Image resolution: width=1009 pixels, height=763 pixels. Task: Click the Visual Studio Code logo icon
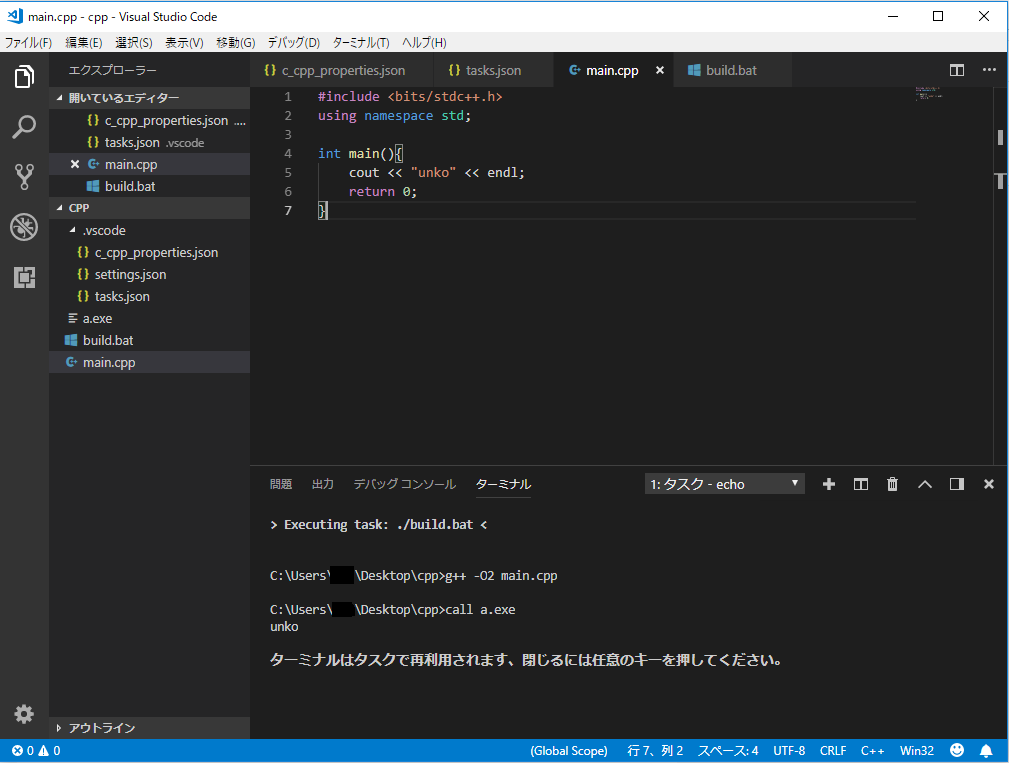pos(14,16)
